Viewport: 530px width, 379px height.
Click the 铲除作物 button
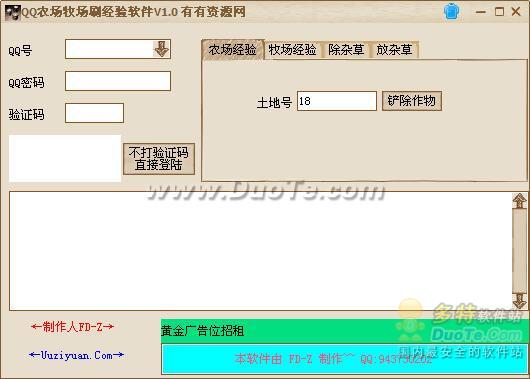412,101
